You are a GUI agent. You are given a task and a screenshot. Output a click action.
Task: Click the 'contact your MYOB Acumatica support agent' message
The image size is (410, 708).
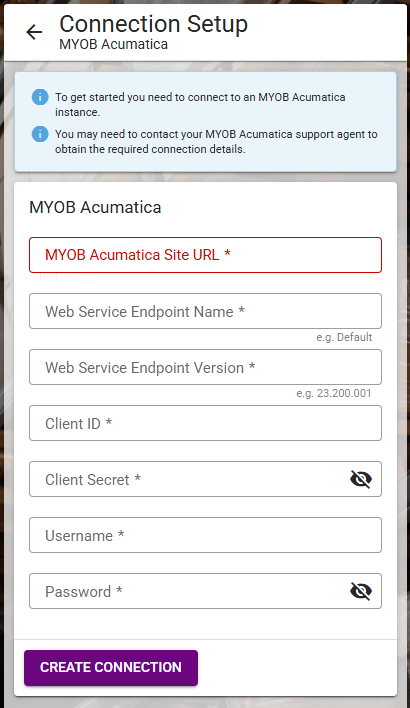(x=216, y=141)
